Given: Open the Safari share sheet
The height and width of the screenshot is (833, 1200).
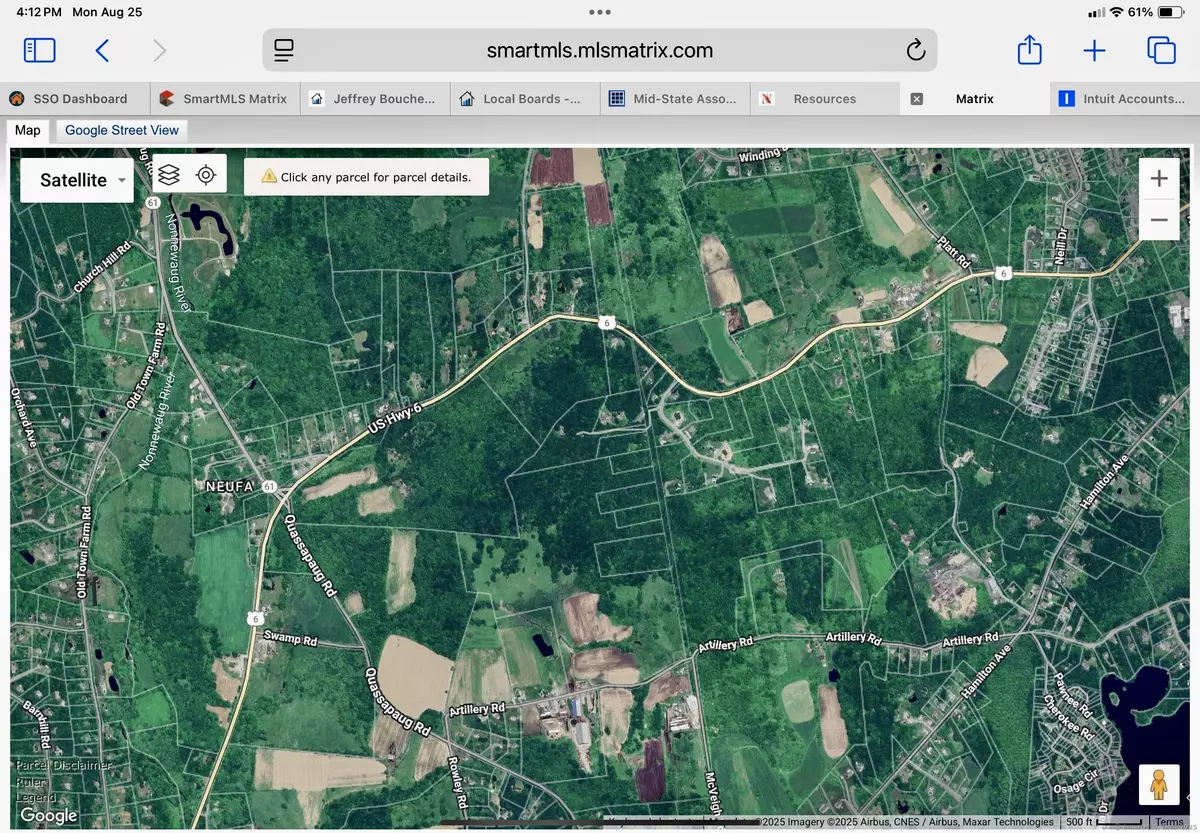Looking at the screenshot, I should pos(1029,51).
